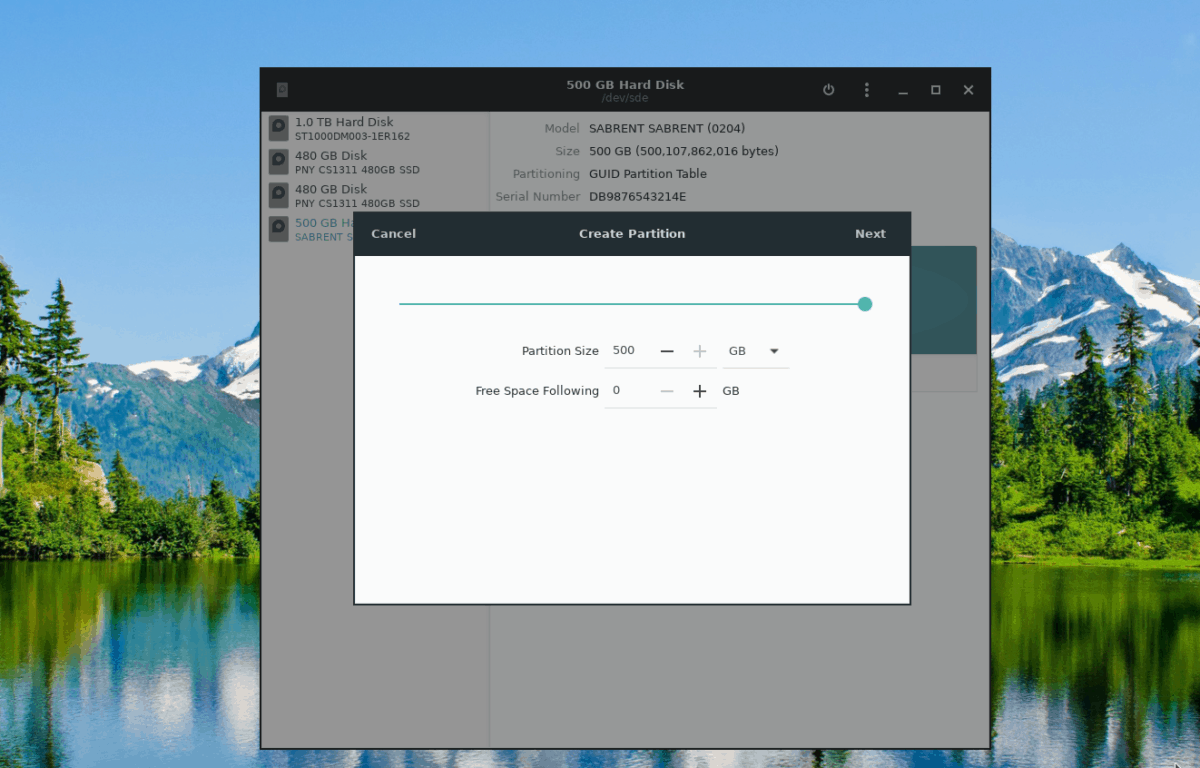Viewport: 1200px width, 768px height.
Task: Increase partition size with plus button
Action: pos(700,351)
